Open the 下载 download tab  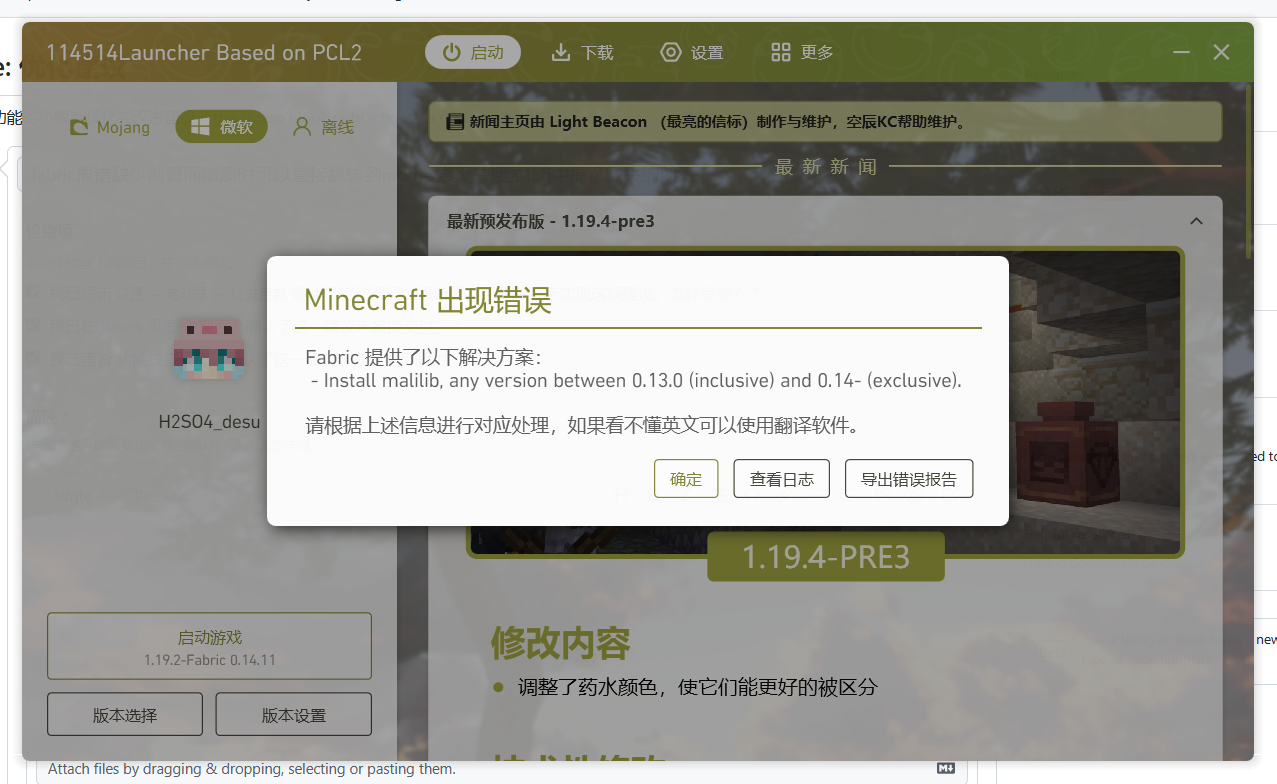pyautogui.click(x=583, y=52)
